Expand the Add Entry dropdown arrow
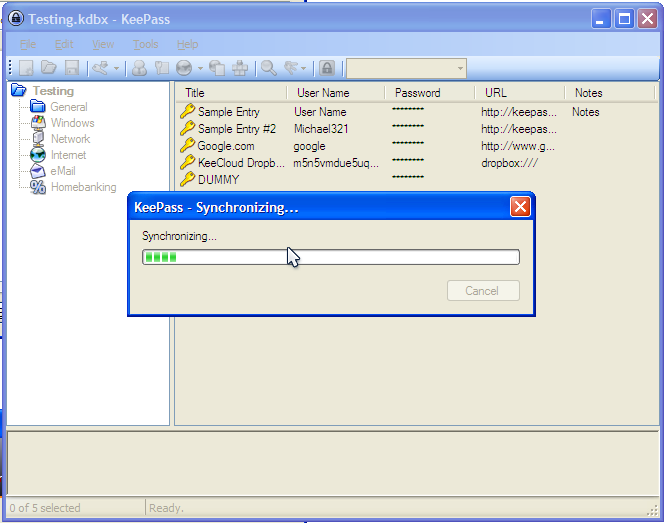This screenshot has height=523, width=664. point(116,68)
